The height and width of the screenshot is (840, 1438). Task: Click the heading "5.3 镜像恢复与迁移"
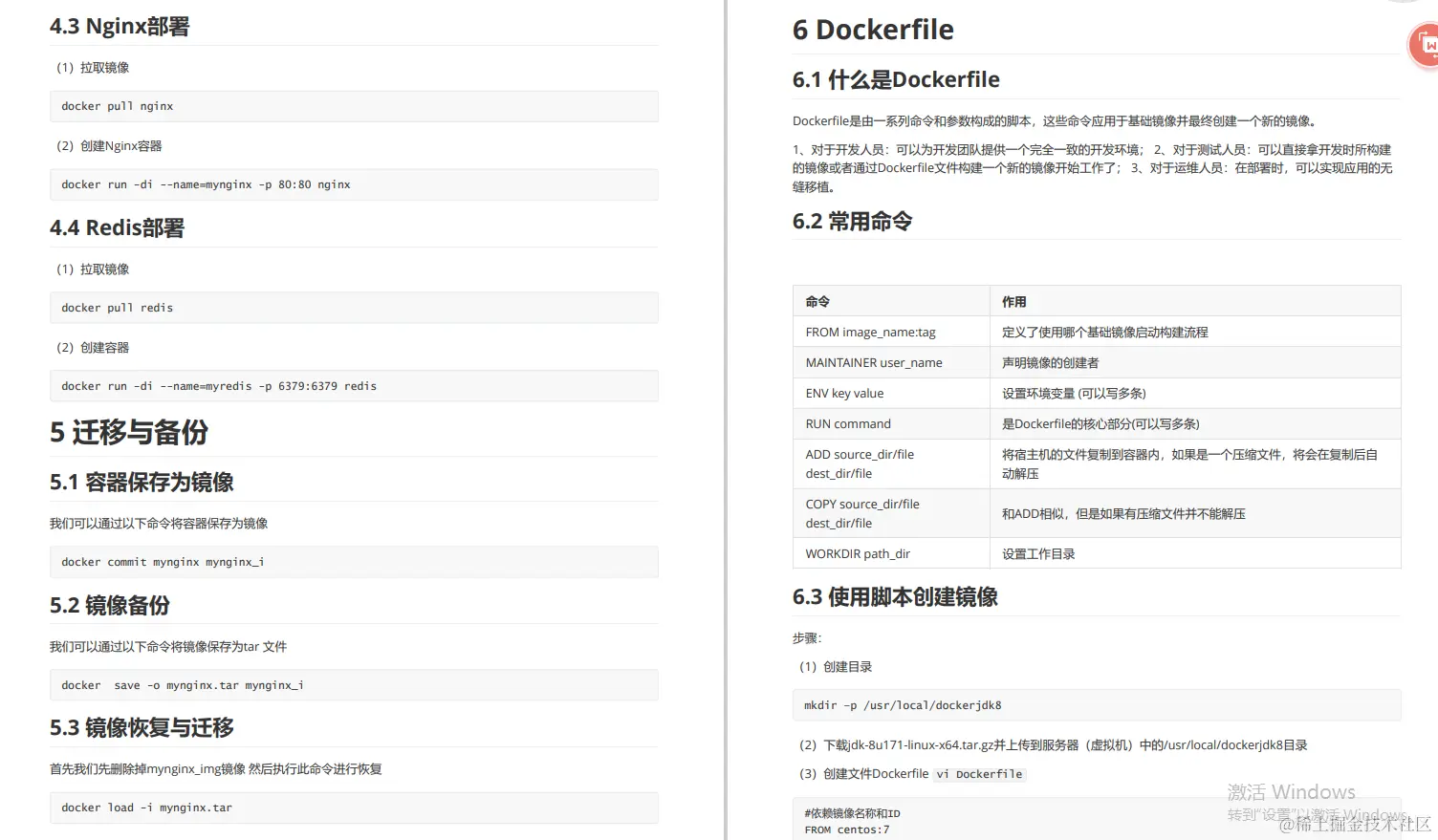point(142,728)
